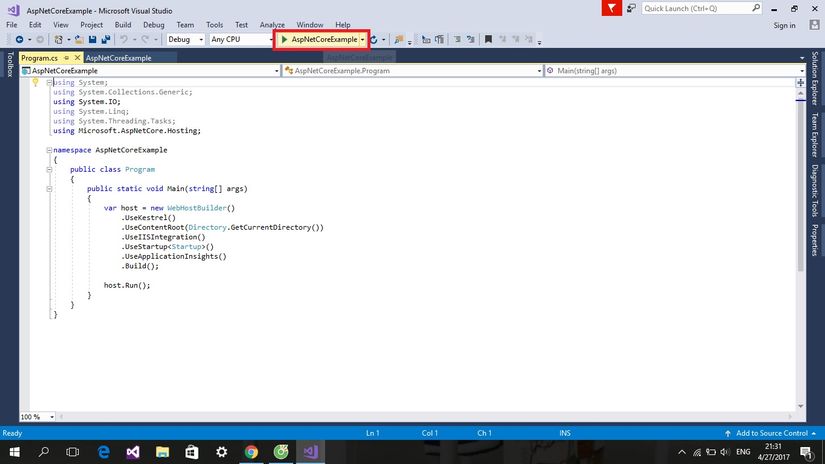Click the notifications flag icon
Image resolution: width=825 pixels, height=464 pixels.
[x=611, y=8]
